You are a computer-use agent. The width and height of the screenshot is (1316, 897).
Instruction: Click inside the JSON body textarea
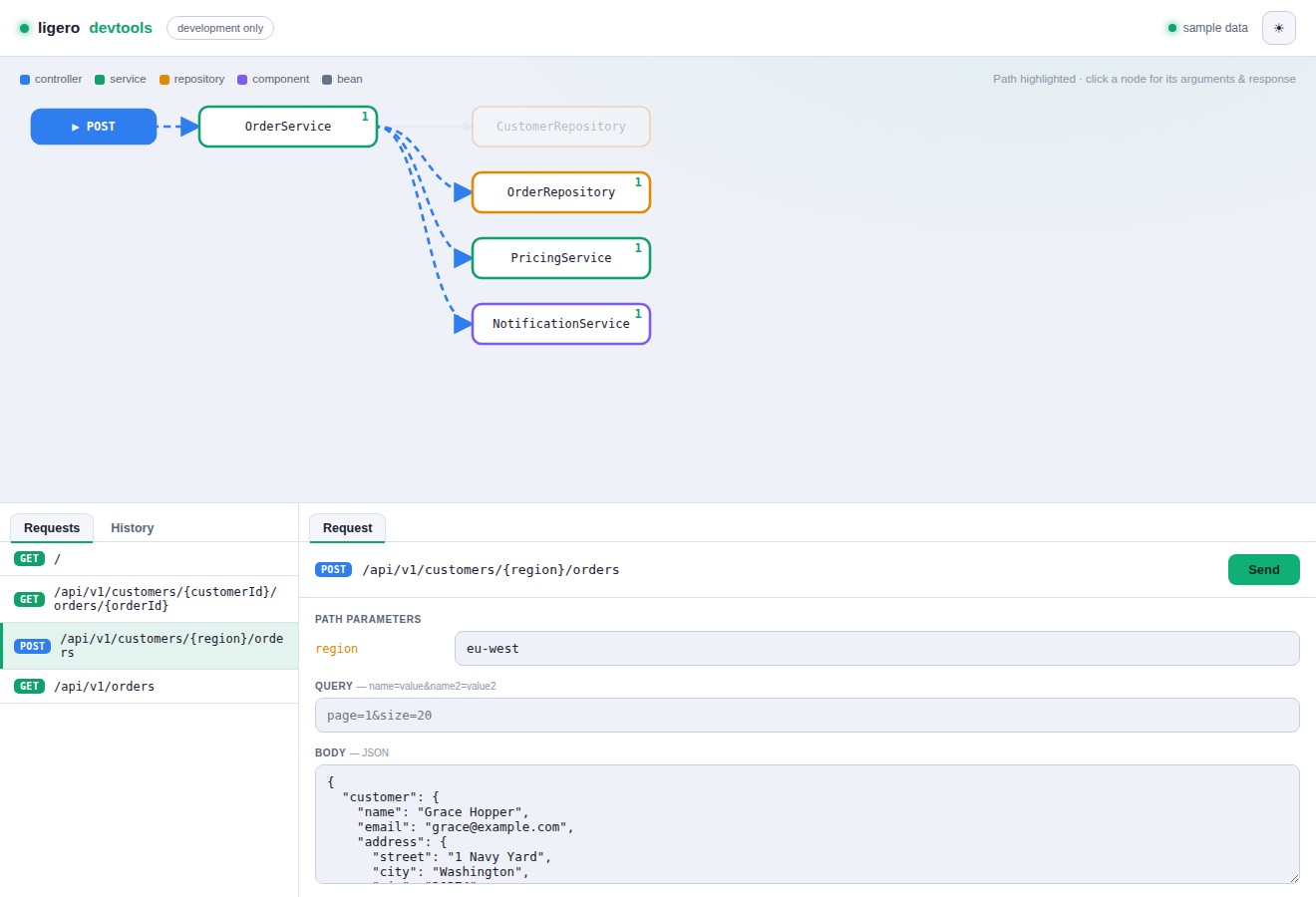pyautogui.click(x=808, y=824)
